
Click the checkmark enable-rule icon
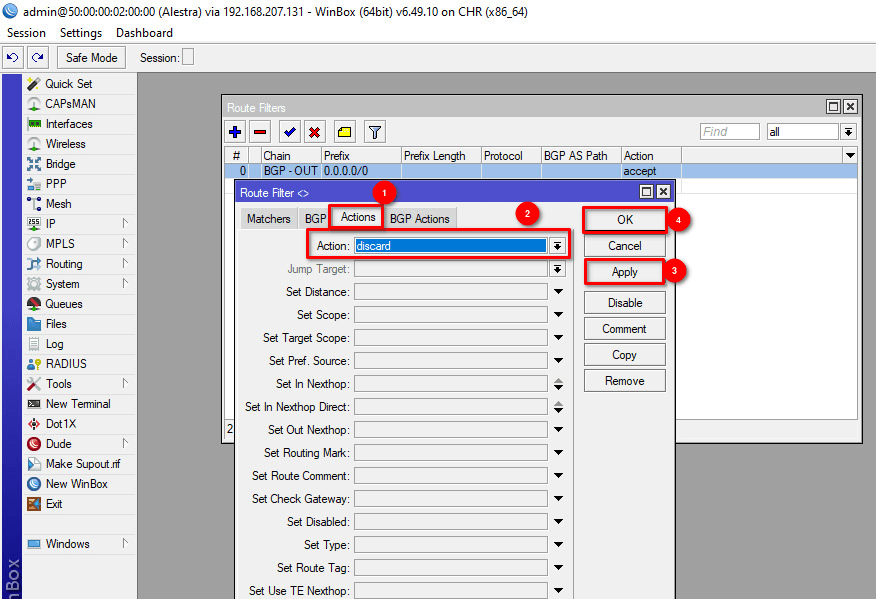(289, 131)
